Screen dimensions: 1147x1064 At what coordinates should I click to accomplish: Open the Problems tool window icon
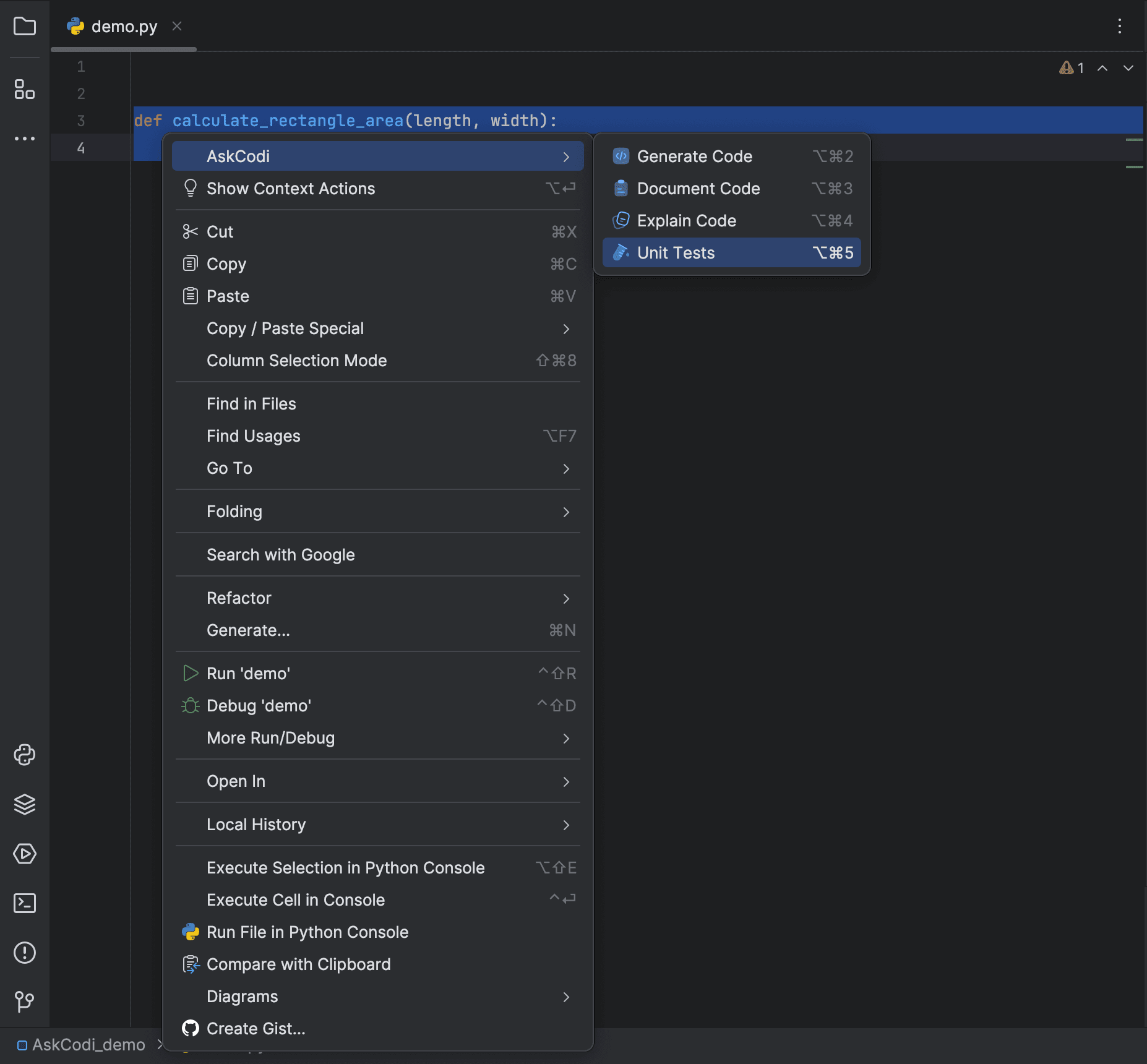[x=25, y=953]
